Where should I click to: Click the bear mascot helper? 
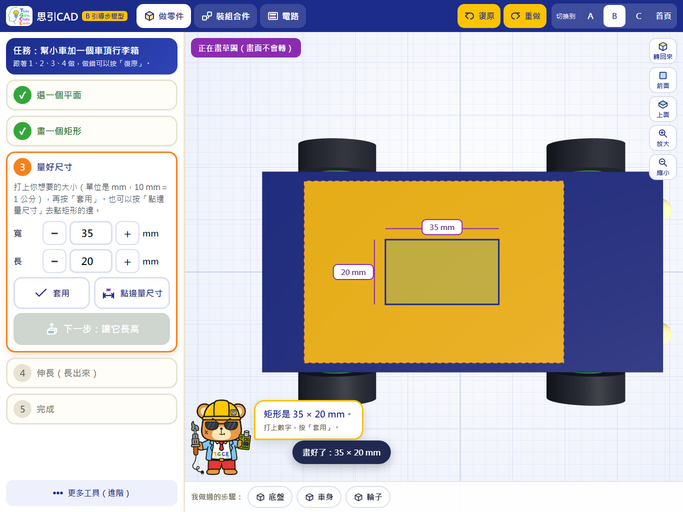221,437
